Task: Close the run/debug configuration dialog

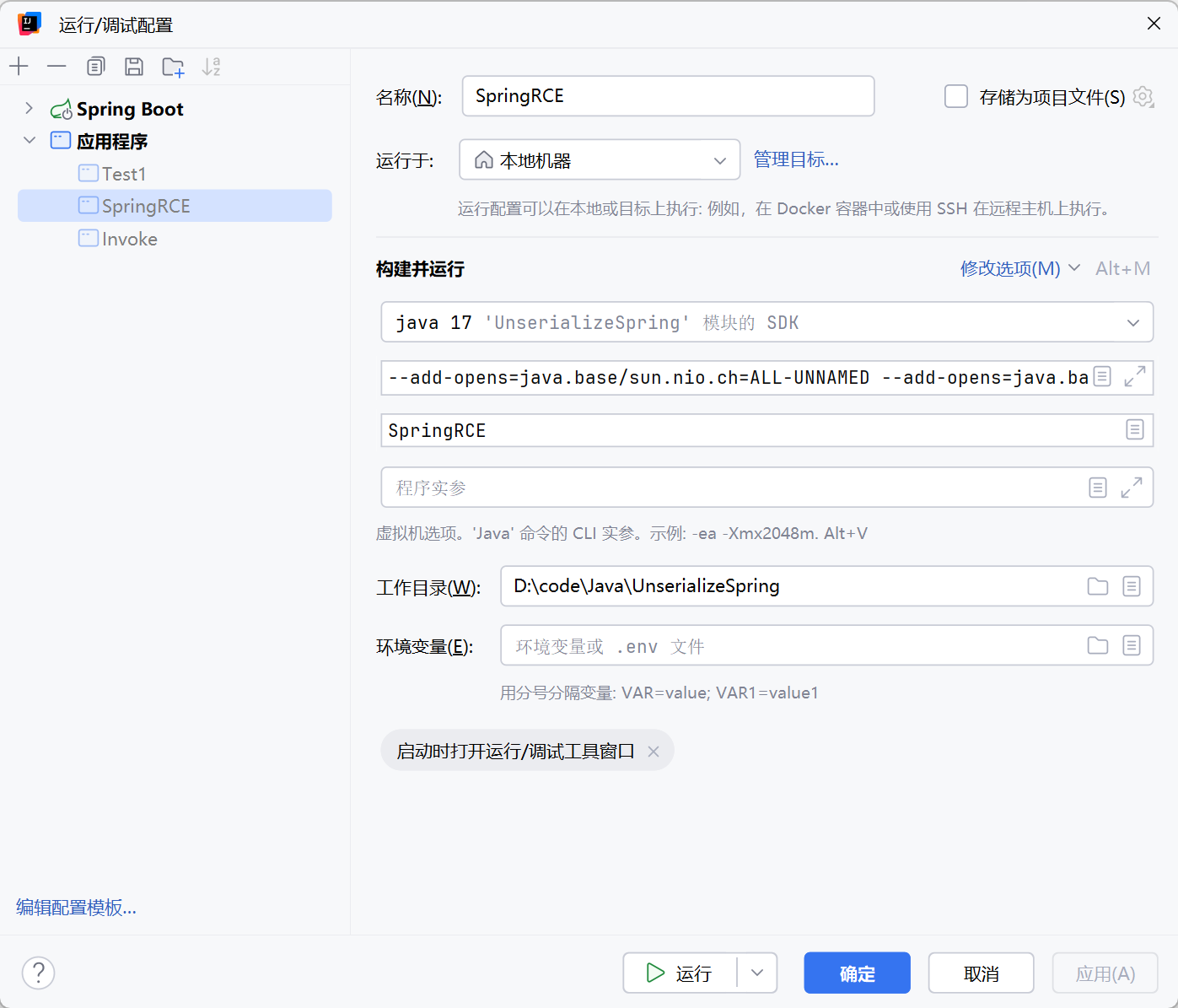Action: pos(1154,24)
